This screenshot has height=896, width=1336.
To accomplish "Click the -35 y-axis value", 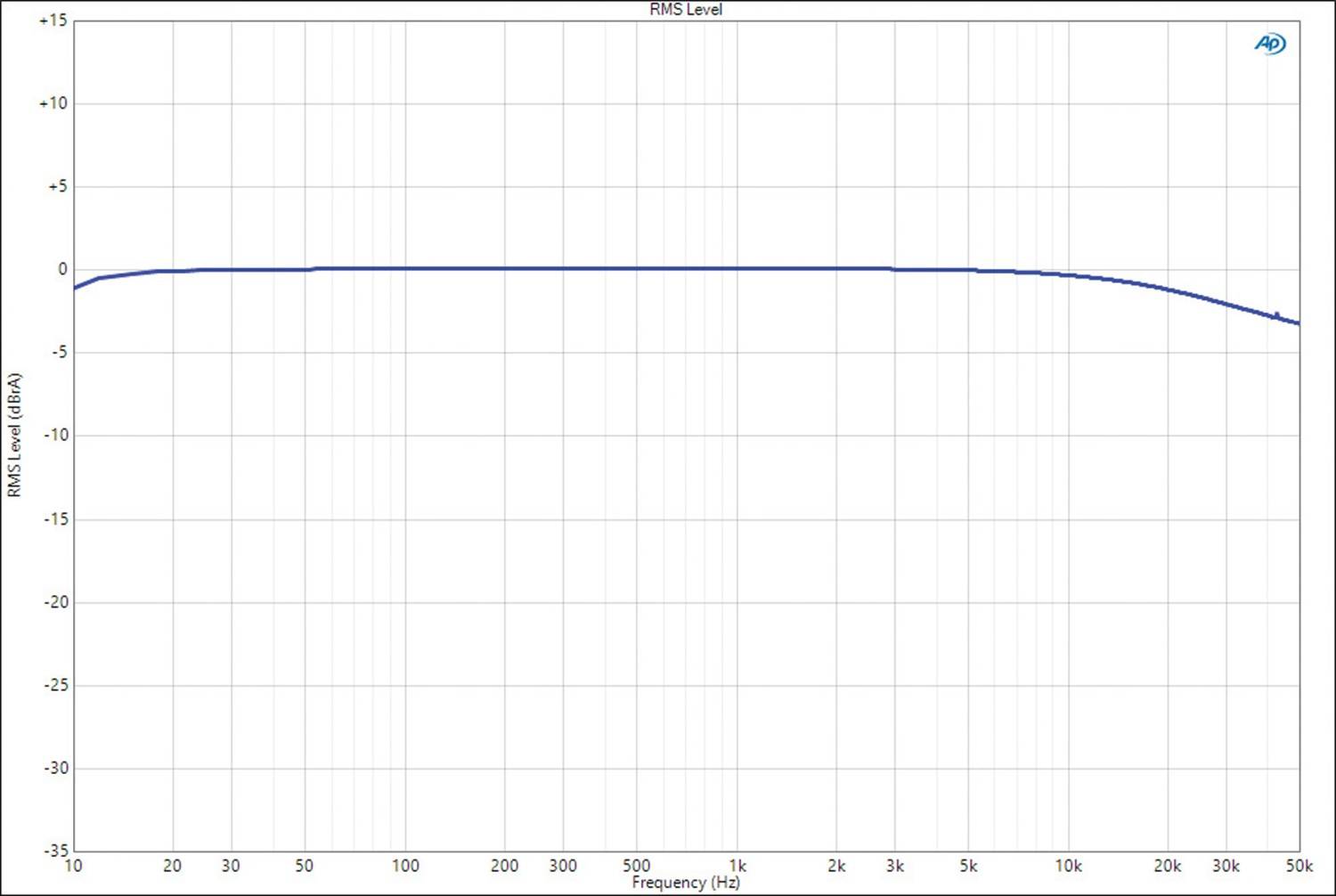I will click(56, 851).
